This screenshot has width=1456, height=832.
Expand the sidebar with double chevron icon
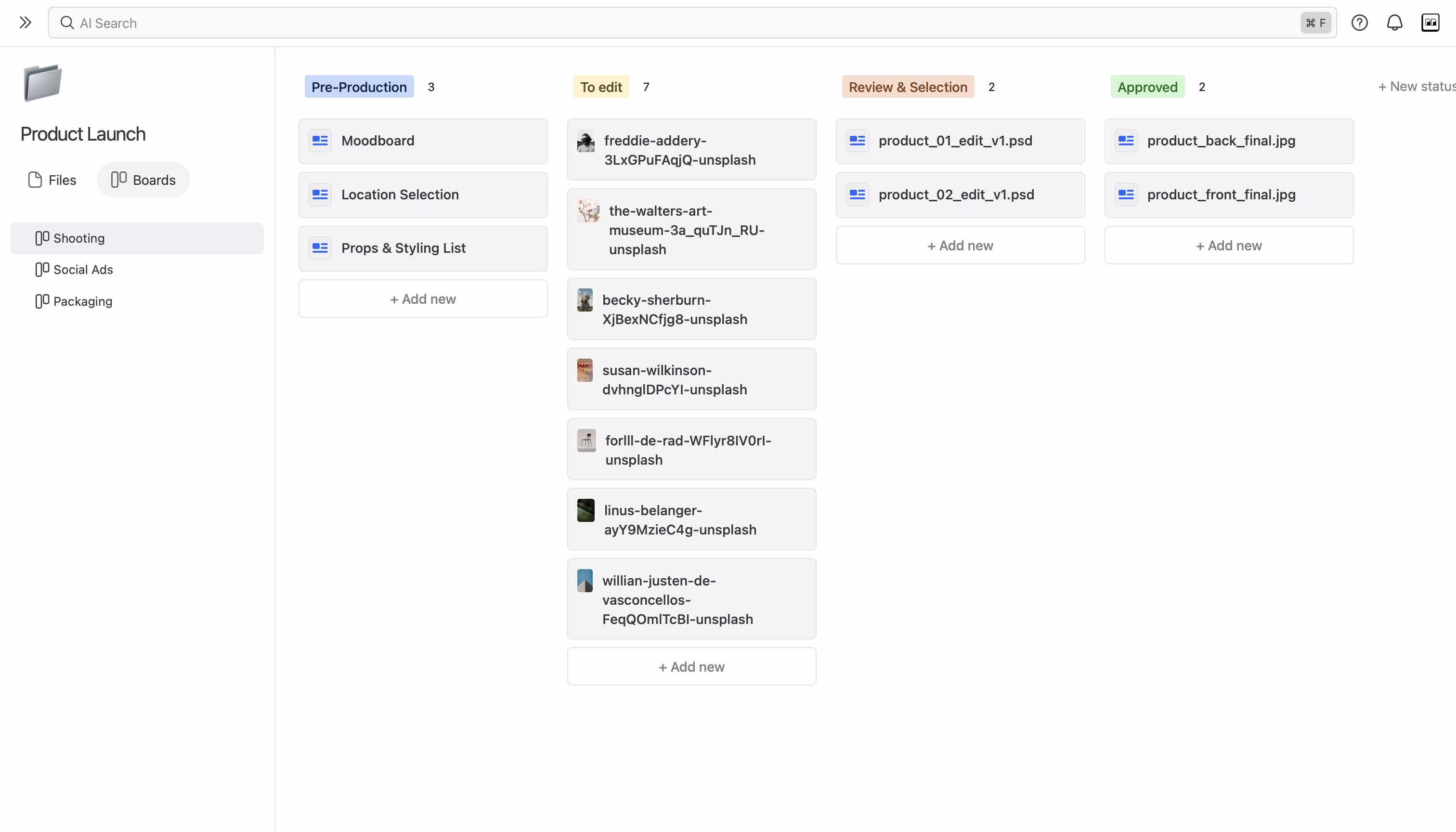(25, 23)
